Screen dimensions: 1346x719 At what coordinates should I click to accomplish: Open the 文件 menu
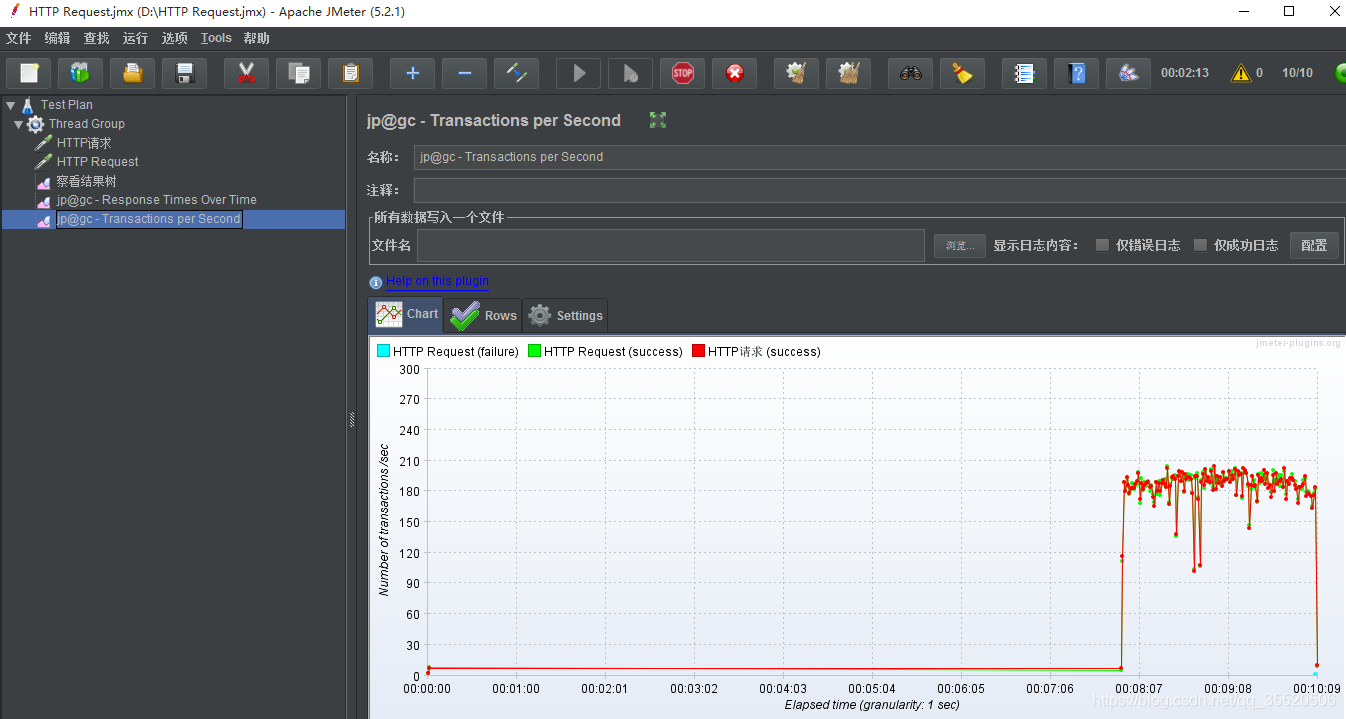(19, 38)
